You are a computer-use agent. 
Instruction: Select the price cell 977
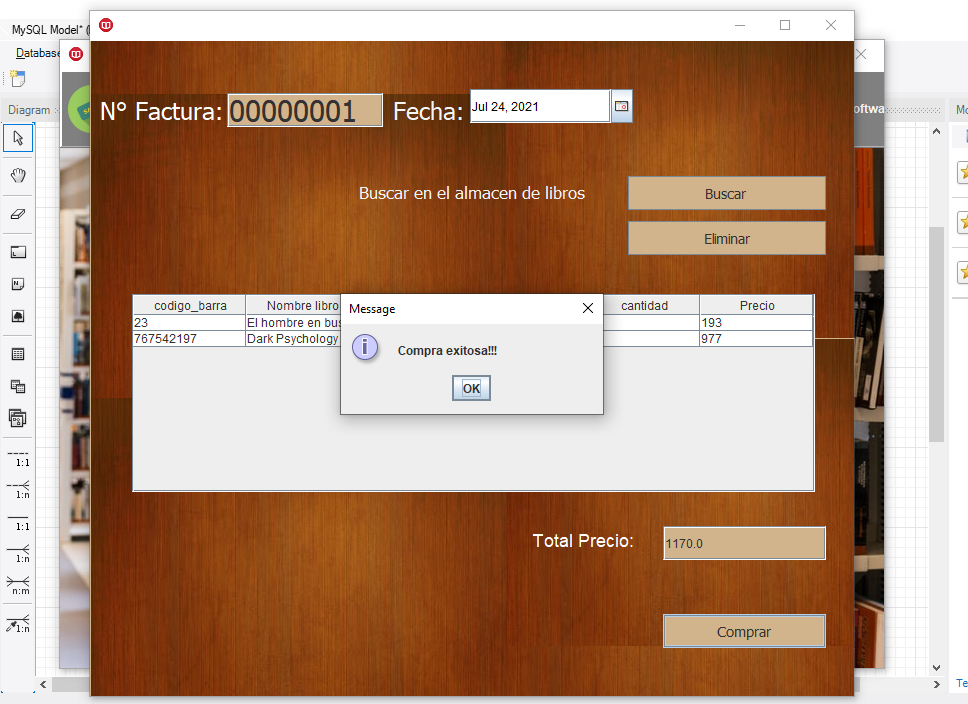[x=756, y=338]
